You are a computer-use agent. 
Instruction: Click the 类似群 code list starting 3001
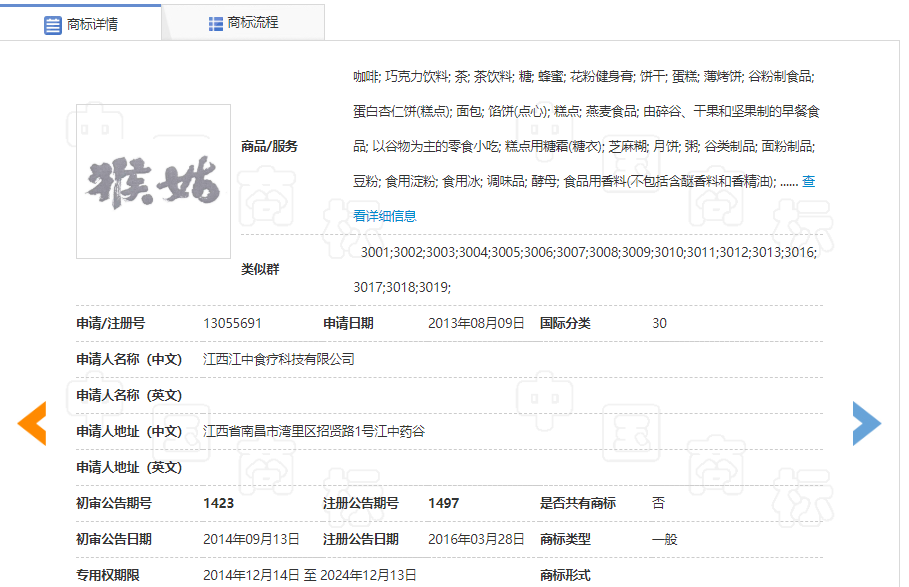(587, 252)
